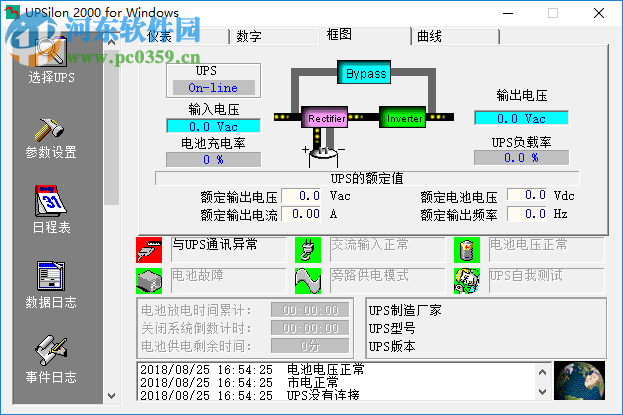This screenshot has height=415, width=623.
Task: Click the 电池故障 status text box
Action: [229, 281]
